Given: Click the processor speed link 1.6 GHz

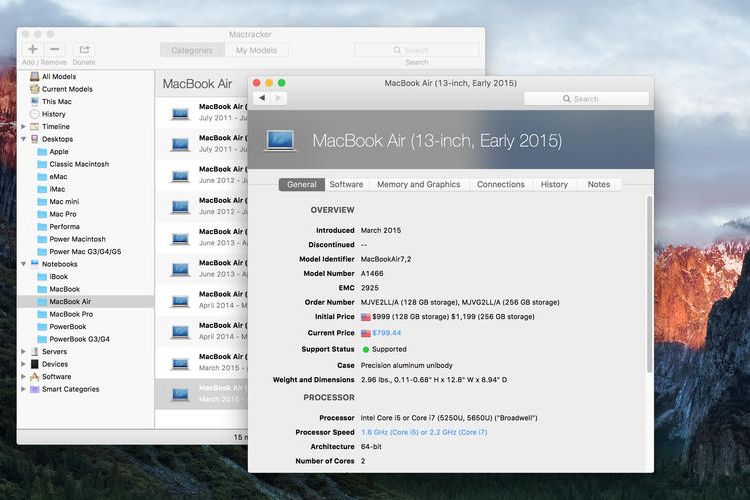Looking at the screenshot, I should (x=424, y=432).
